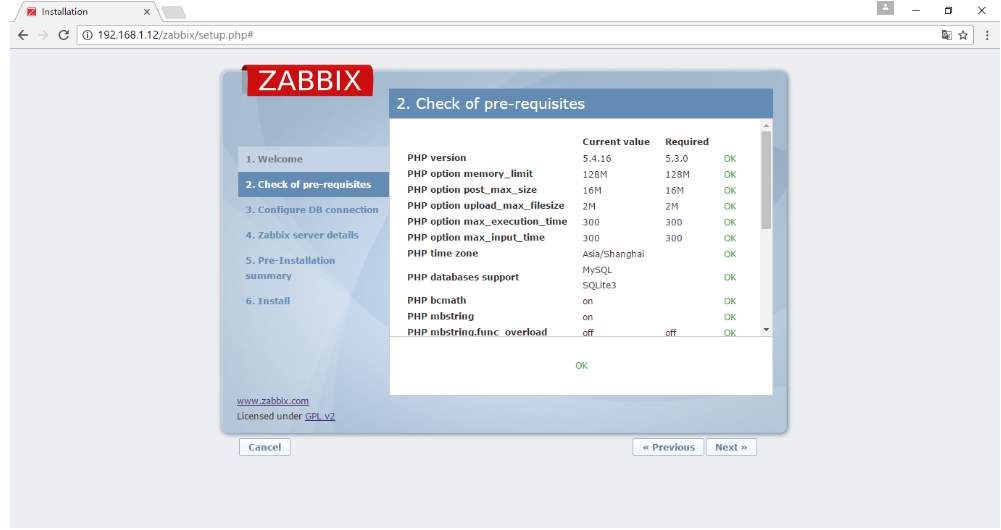
Task: Click the 'Licensed under' text
Action: pos(269,416)
